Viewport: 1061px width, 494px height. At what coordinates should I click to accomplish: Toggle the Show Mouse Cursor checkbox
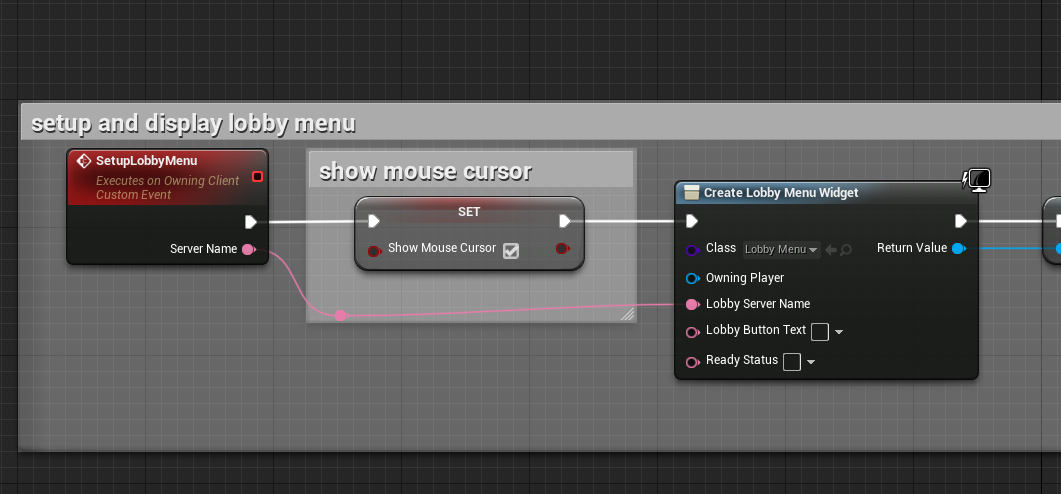(511, 250)
